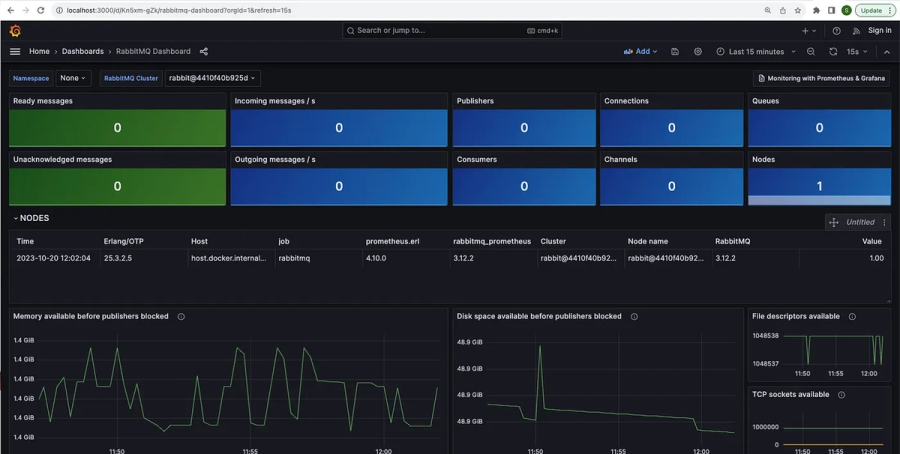Open the Add dropdown menu

point(641,52)
